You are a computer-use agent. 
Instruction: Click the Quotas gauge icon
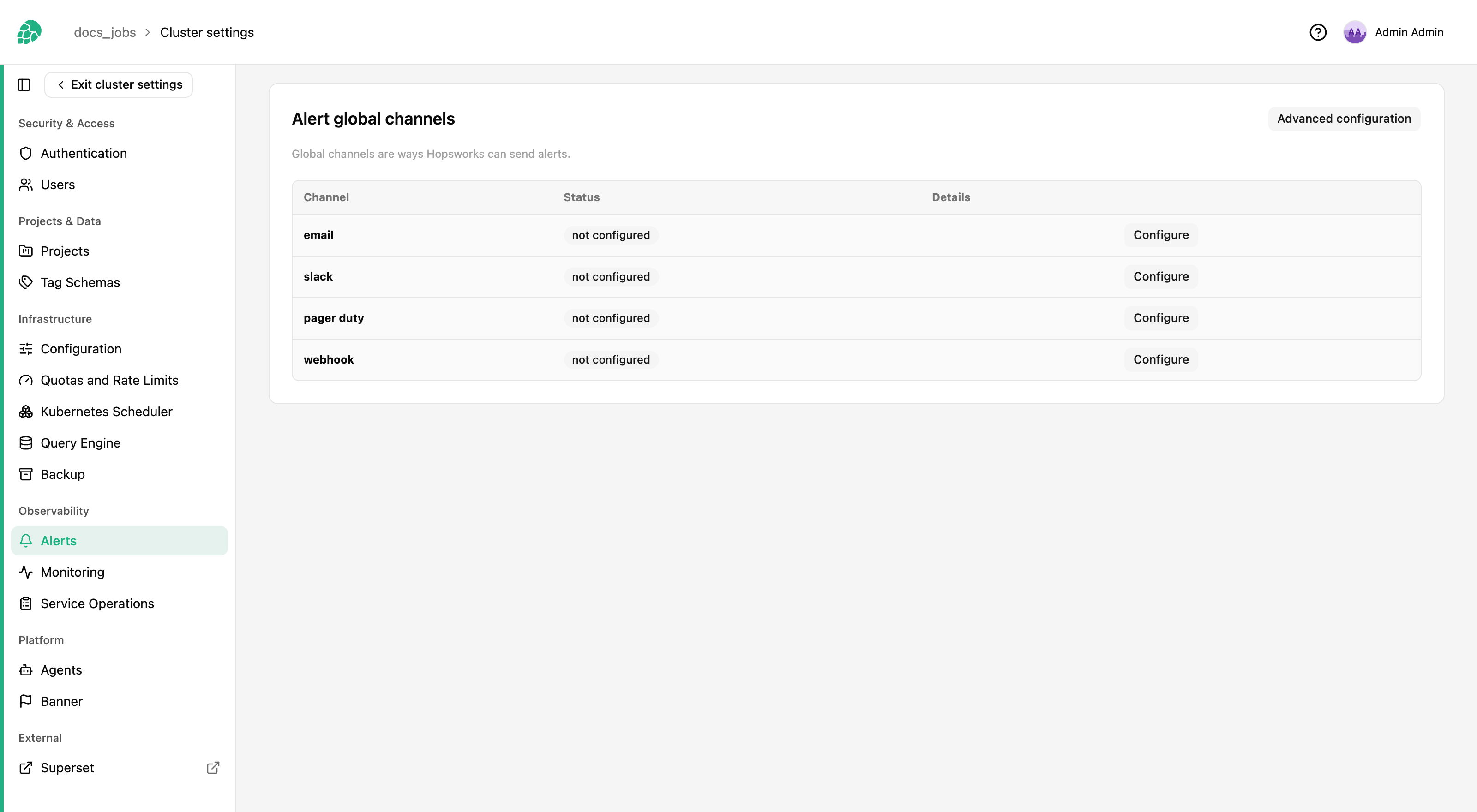26,381
